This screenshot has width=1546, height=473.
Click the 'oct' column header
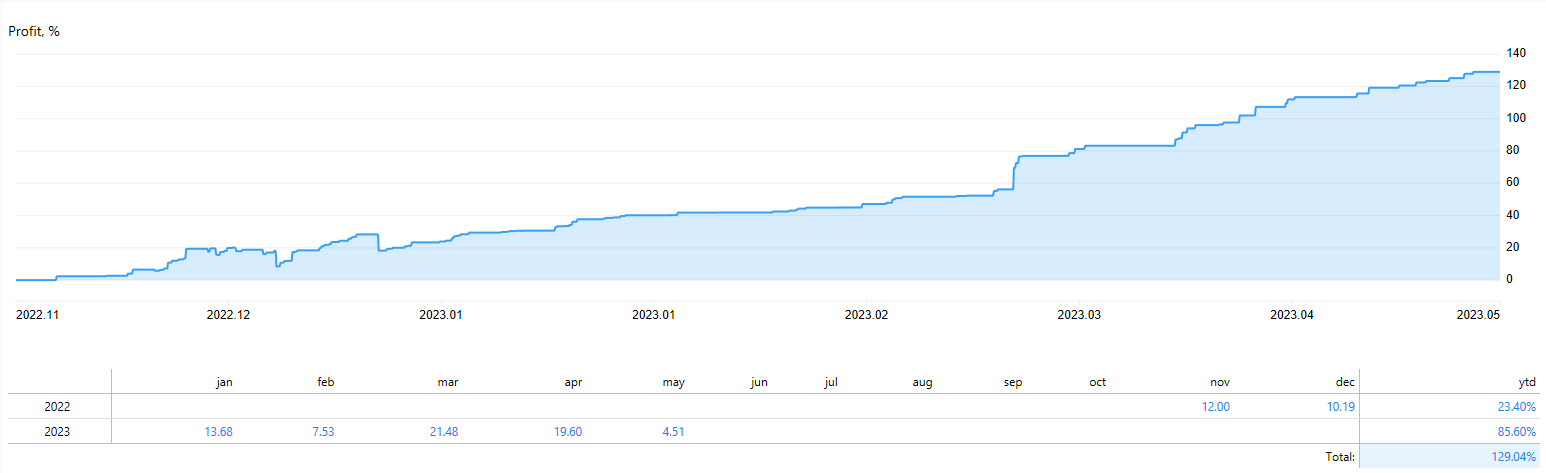(x=1098, y=382)
